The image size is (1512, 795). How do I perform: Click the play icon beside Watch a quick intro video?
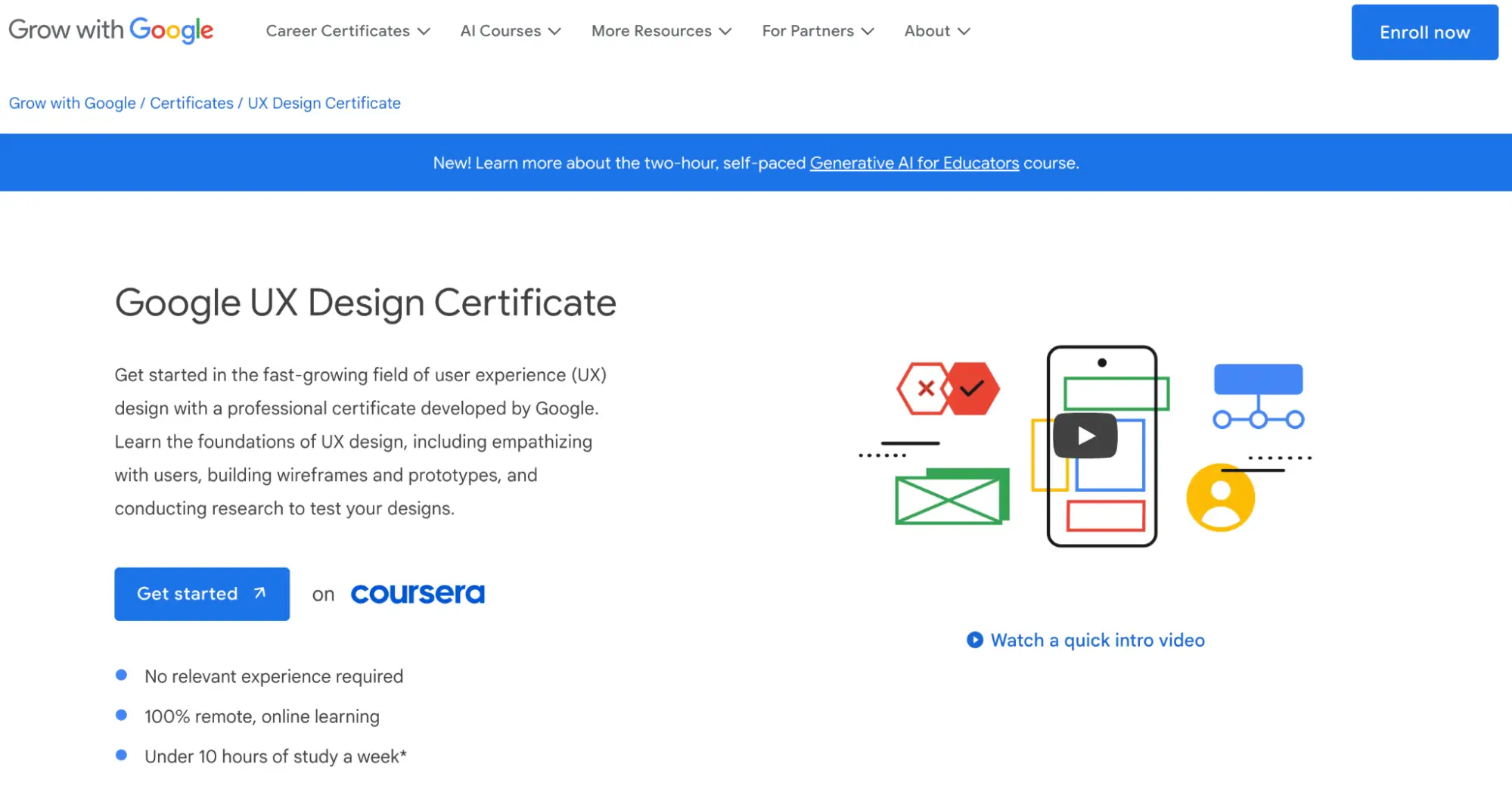pyautogui.click(x=975, y=640)
